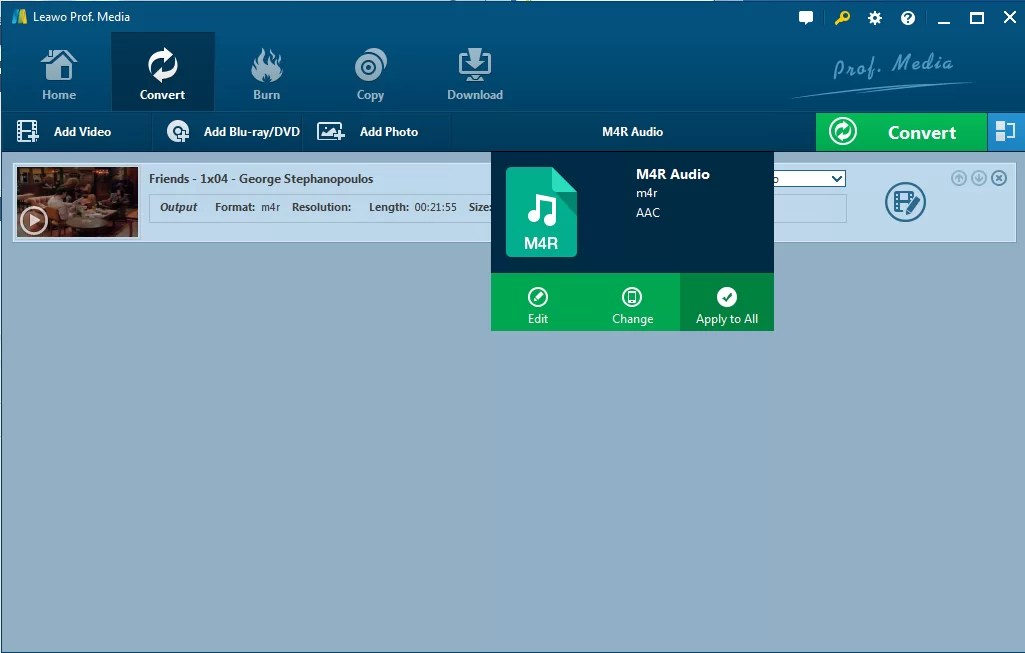Click the Burn flame icon
This screenshot has height=653, width=1025.
pyautogui.click(x=266, y=62)
